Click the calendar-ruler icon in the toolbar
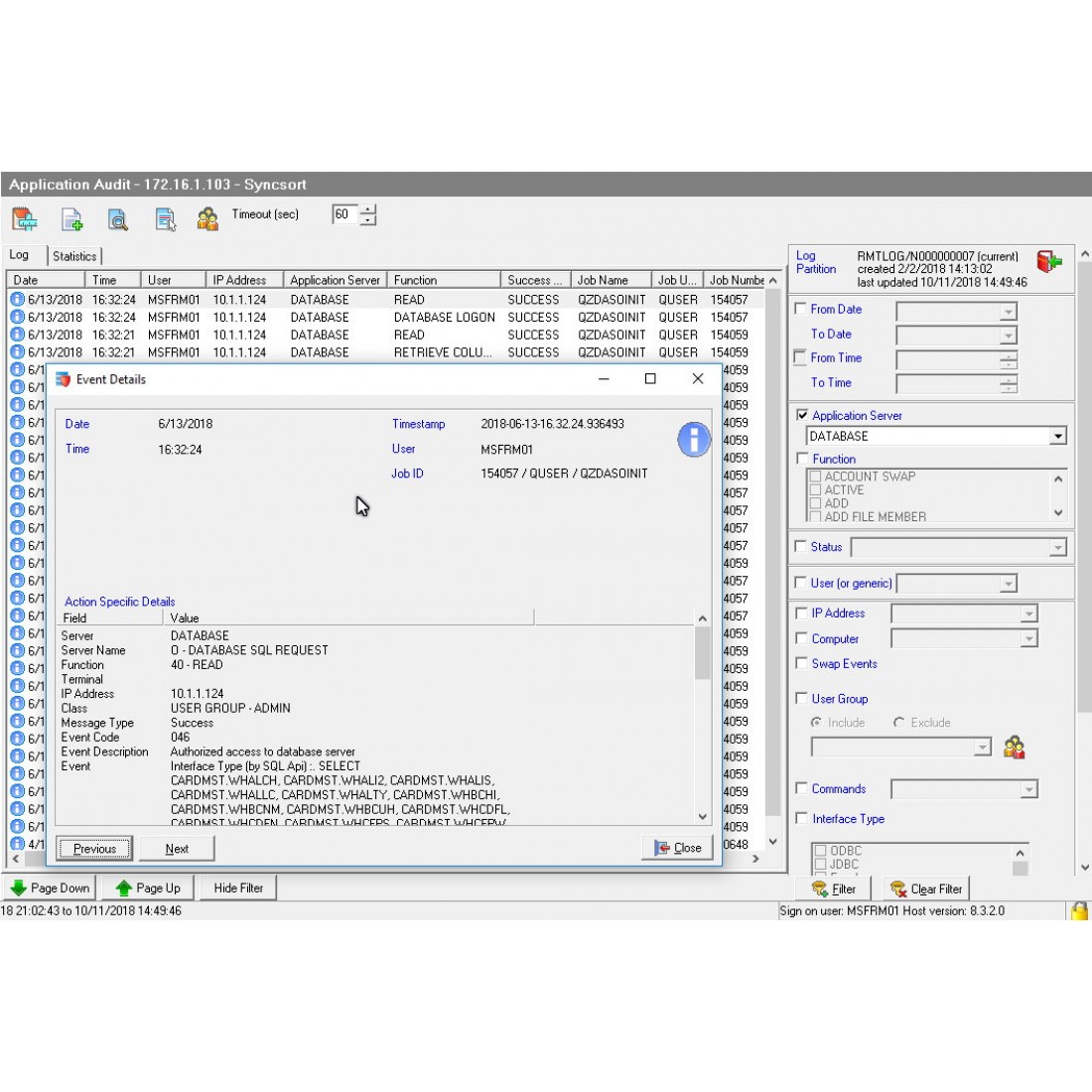Screen dimensions: 1092x1092 click(25, 218)
